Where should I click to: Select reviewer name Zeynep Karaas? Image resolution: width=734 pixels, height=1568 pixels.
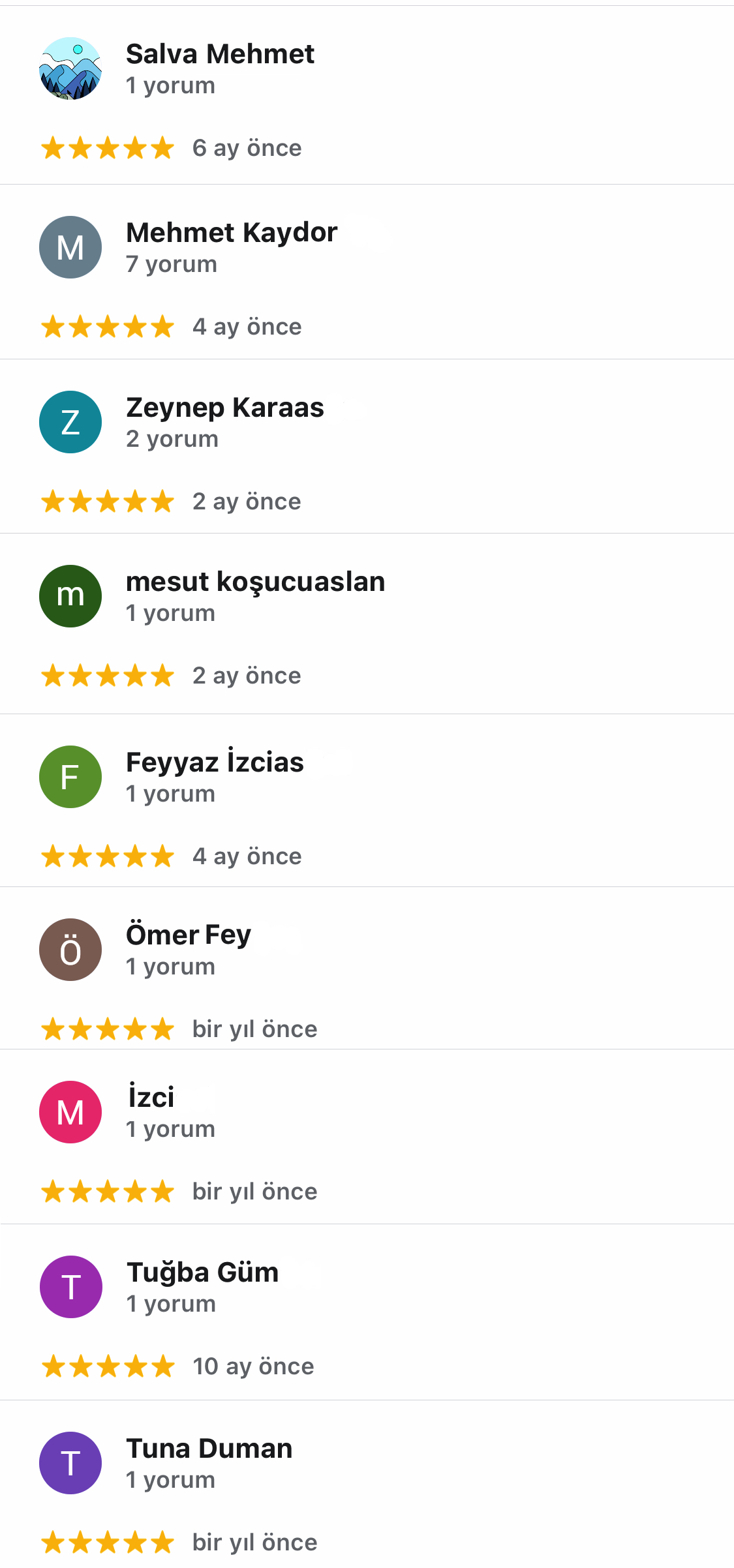(x=225, y=408)
